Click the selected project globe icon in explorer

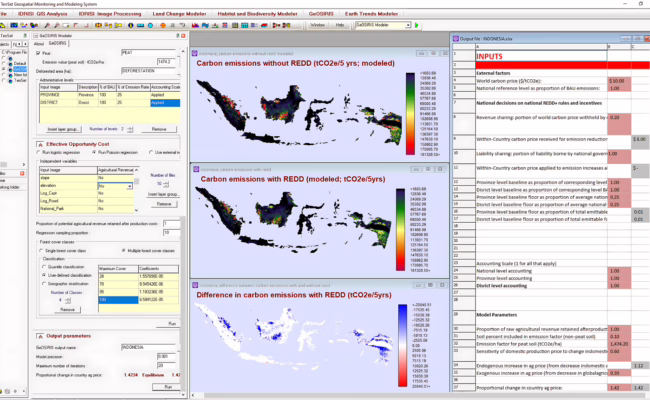pyautogui.click(x=10, y=69)
